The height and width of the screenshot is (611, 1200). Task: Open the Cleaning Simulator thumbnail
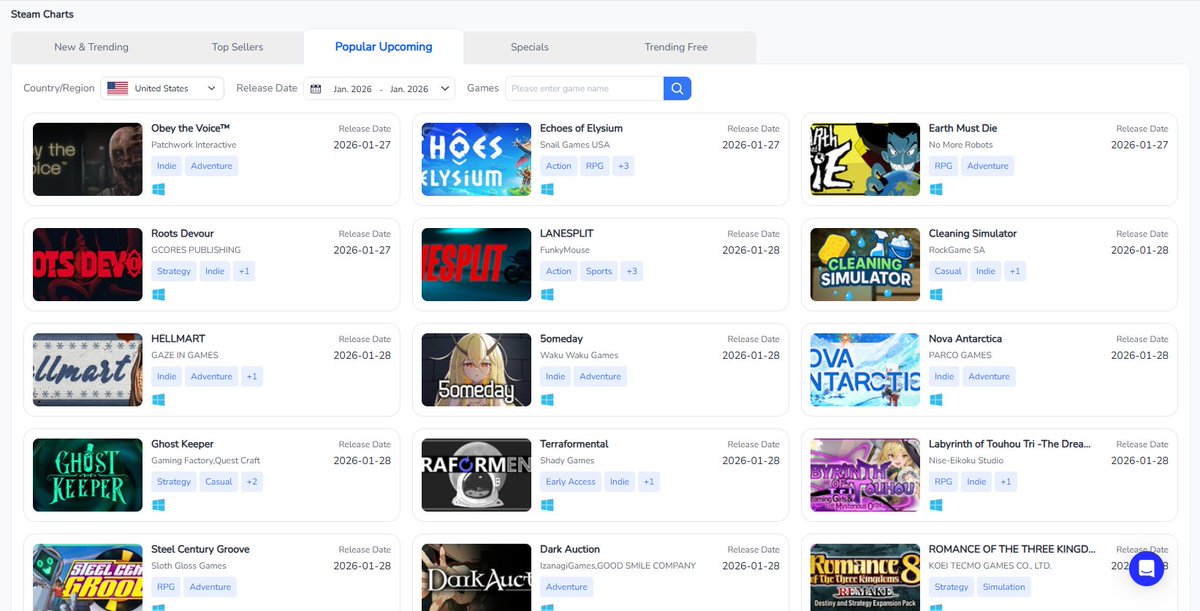coord(865,265)
